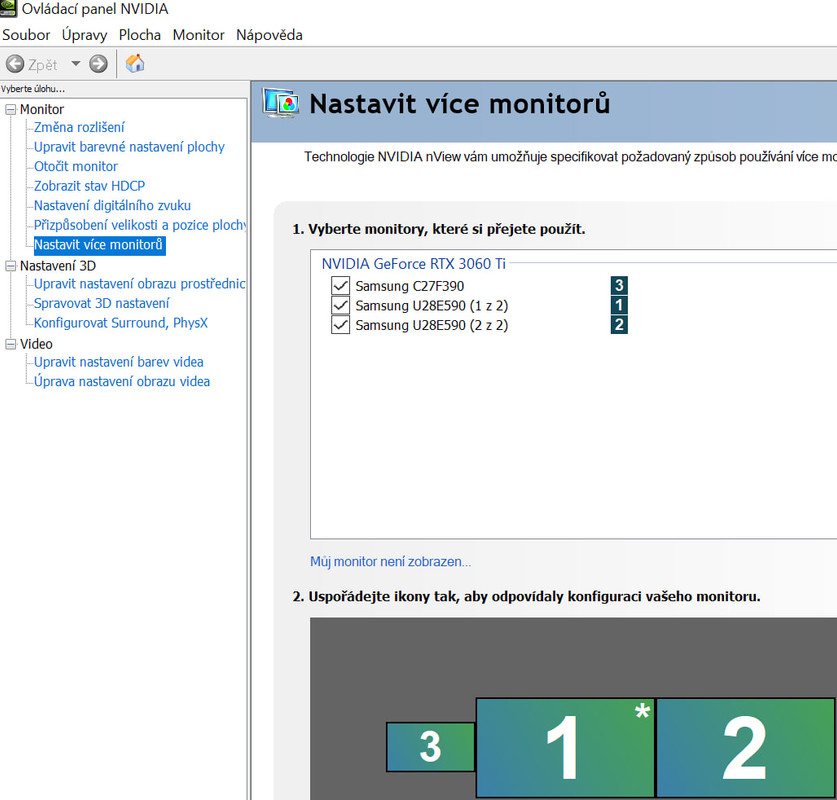The image size is (837, 800).
Task: Open the Nápověda menu
Action: coord(270,35)
